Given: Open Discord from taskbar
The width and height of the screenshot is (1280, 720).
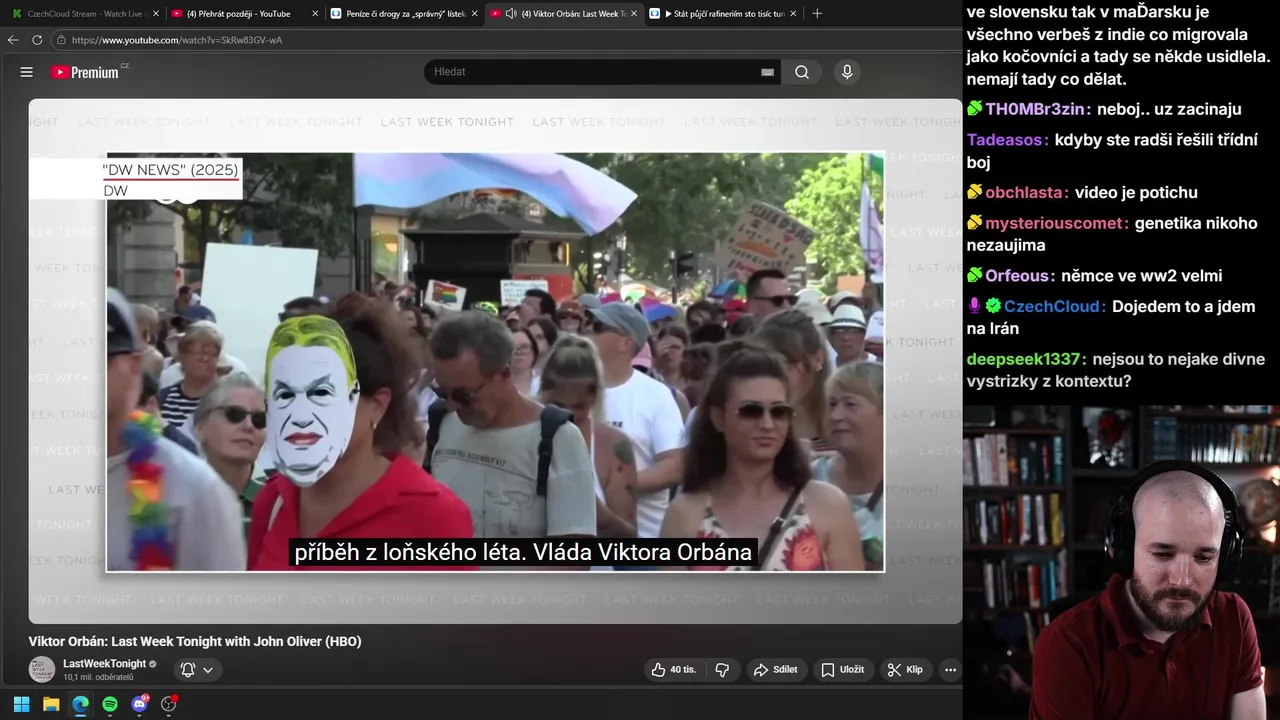Looking at the screenshot, I should pos(139,704).
